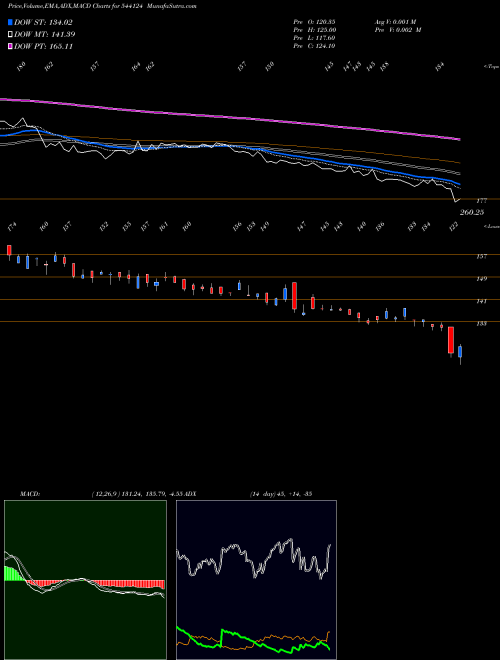
Task: Click the 260.25 price label
Action: pos(472,213)
